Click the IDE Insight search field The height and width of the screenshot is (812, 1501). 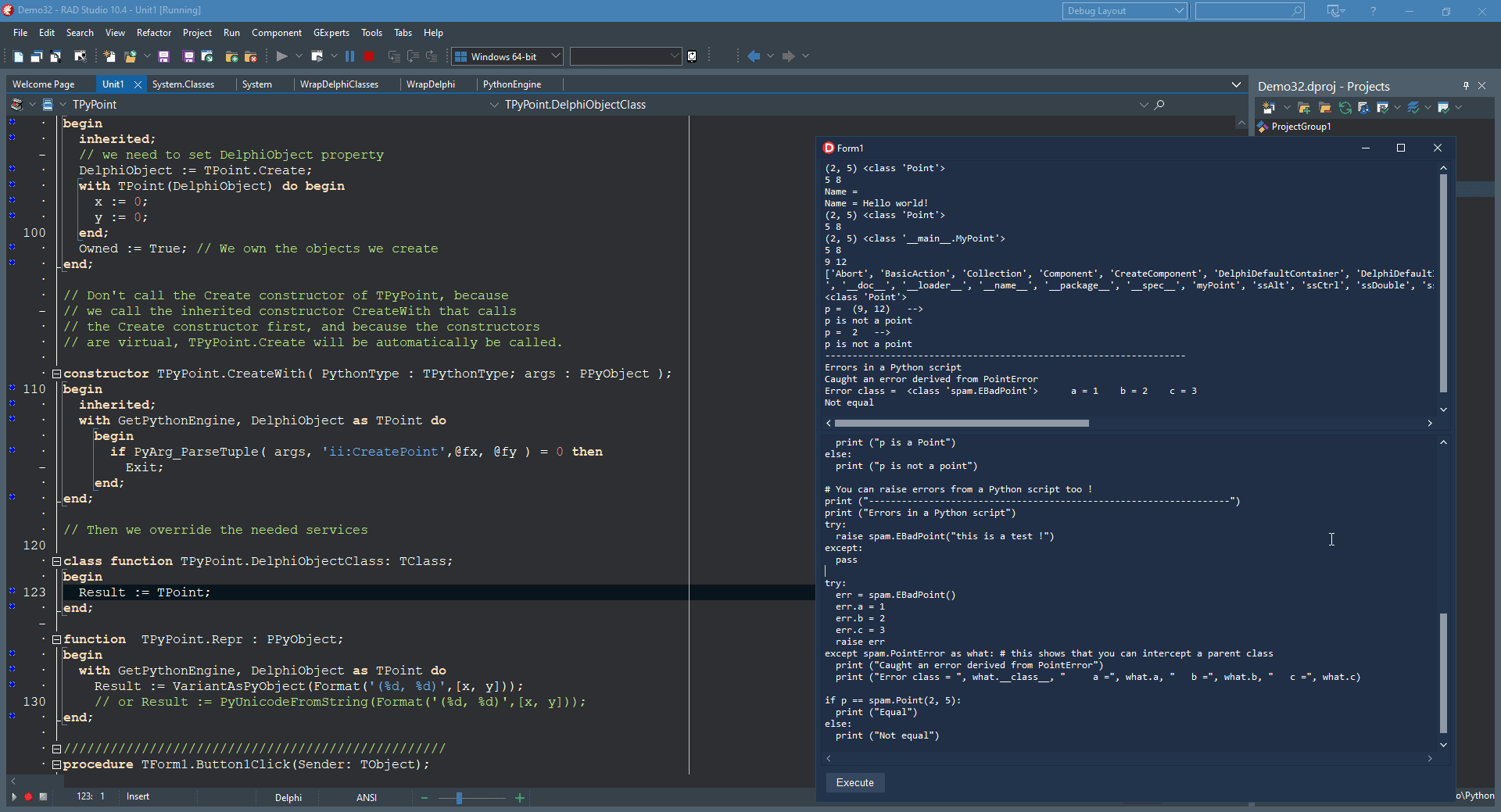pyautogui.click(x=1249, y=11)
